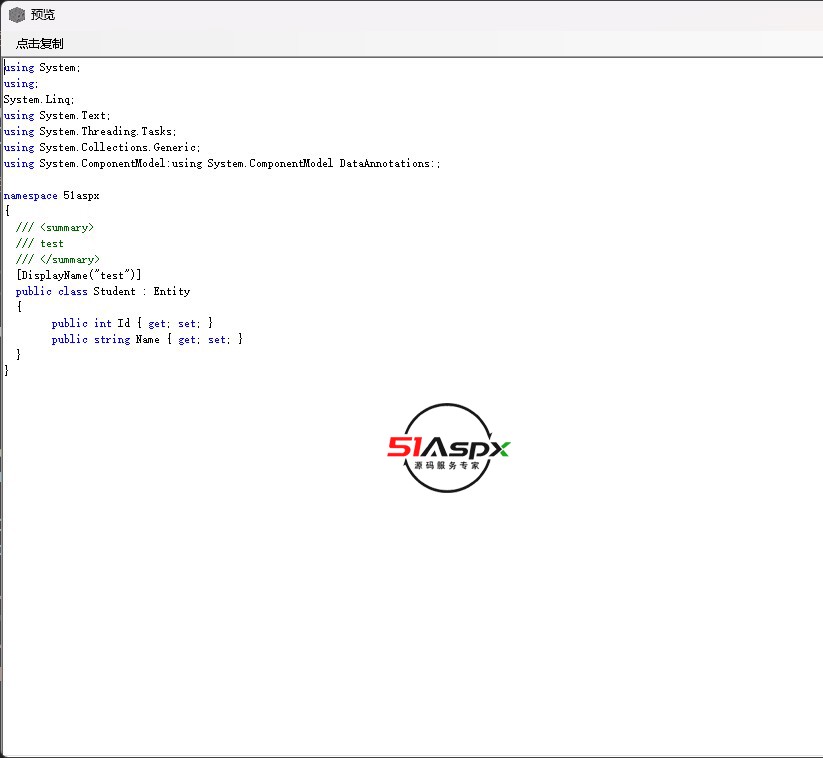Click the 51Aspx logo watermark

[x=448, y=449]
